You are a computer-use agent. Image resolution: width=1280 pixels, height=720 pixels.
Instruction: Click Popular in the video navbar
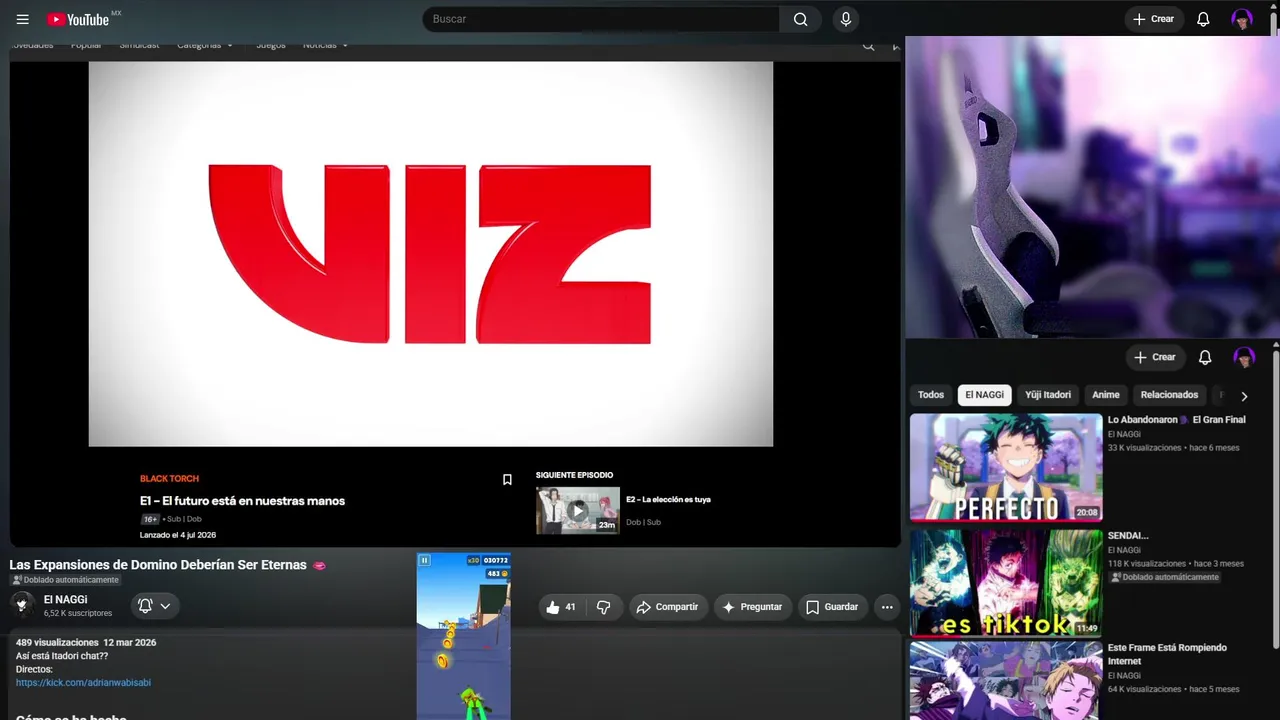[x=86, y=45]
